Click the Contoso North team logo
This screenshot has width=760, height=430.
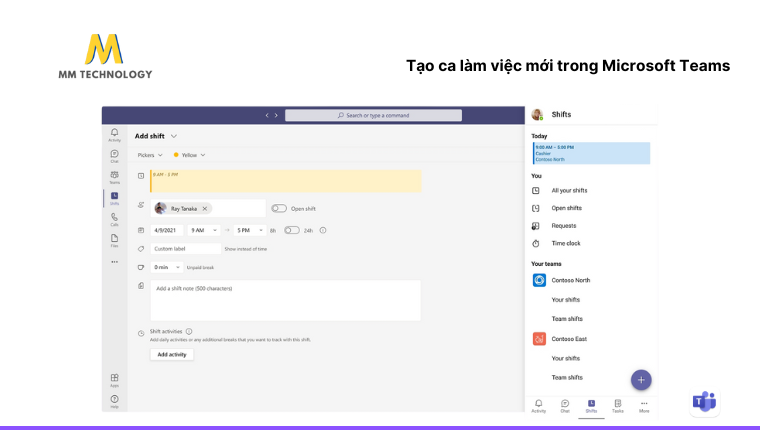[x=539, y=280]
